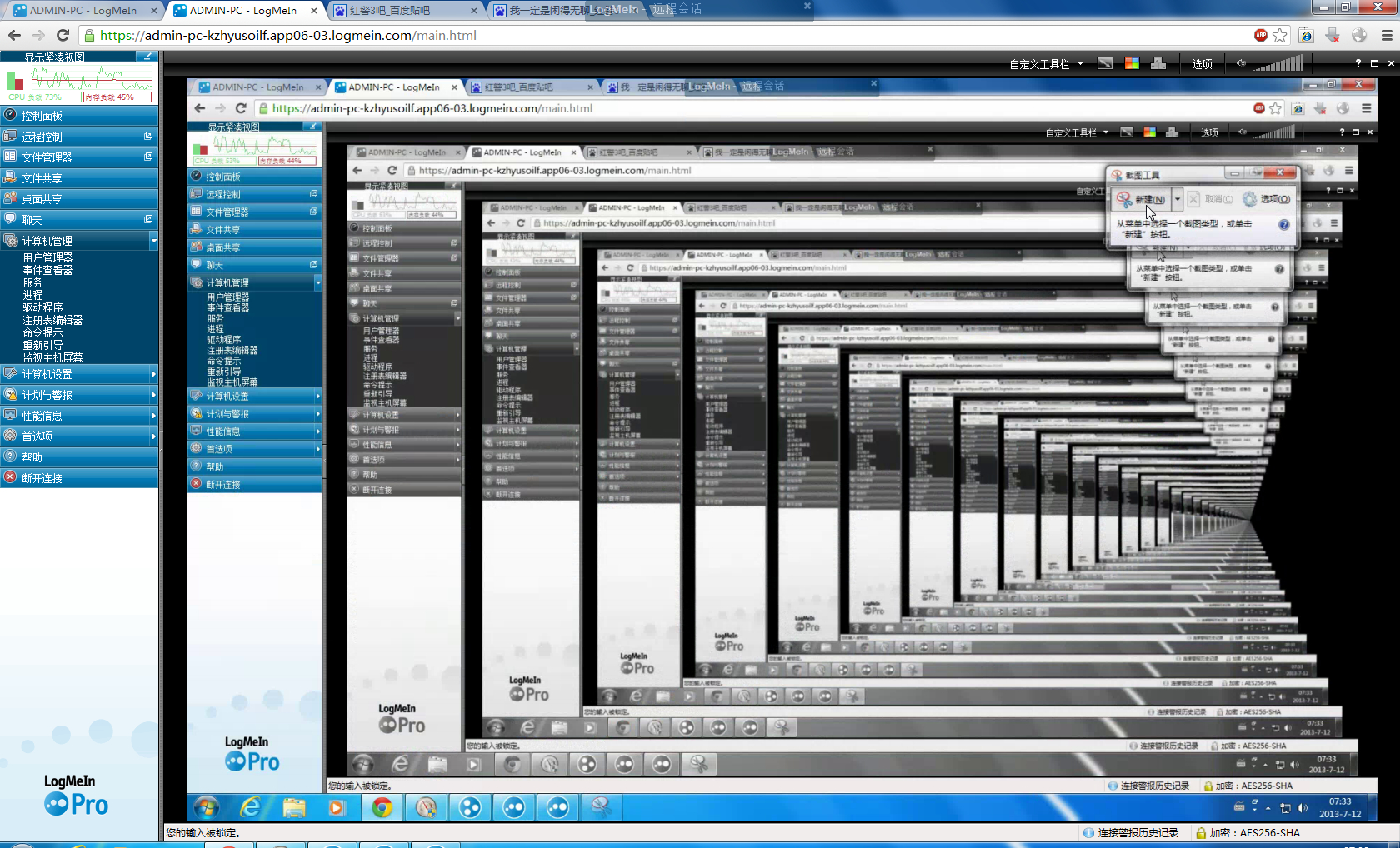Image resolution: width=1400 pixels, height=848 pixels.
Task: Click the 内存负载 45% indicator
Action: [117, 97]
